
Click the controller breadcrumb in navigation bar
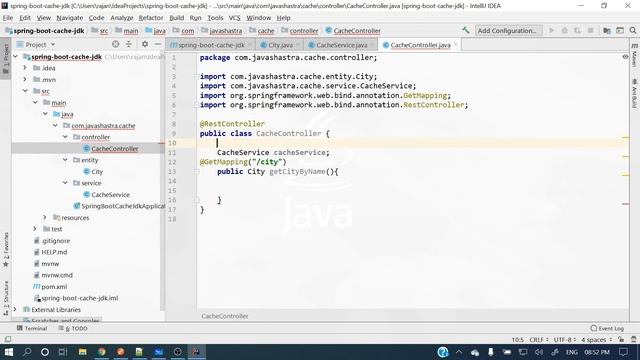[300, 31]
